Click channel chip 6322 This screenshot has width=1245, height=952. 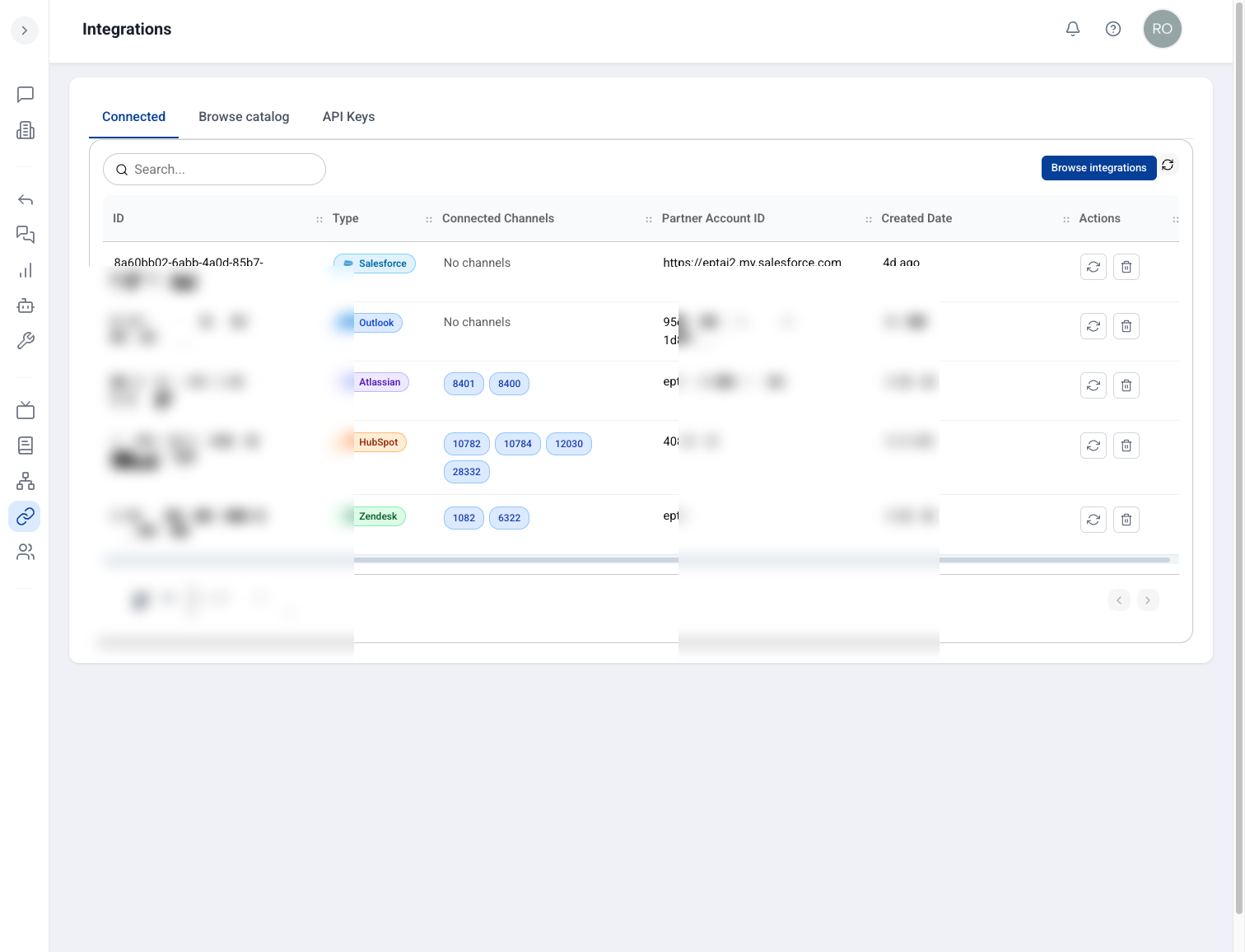509,518
